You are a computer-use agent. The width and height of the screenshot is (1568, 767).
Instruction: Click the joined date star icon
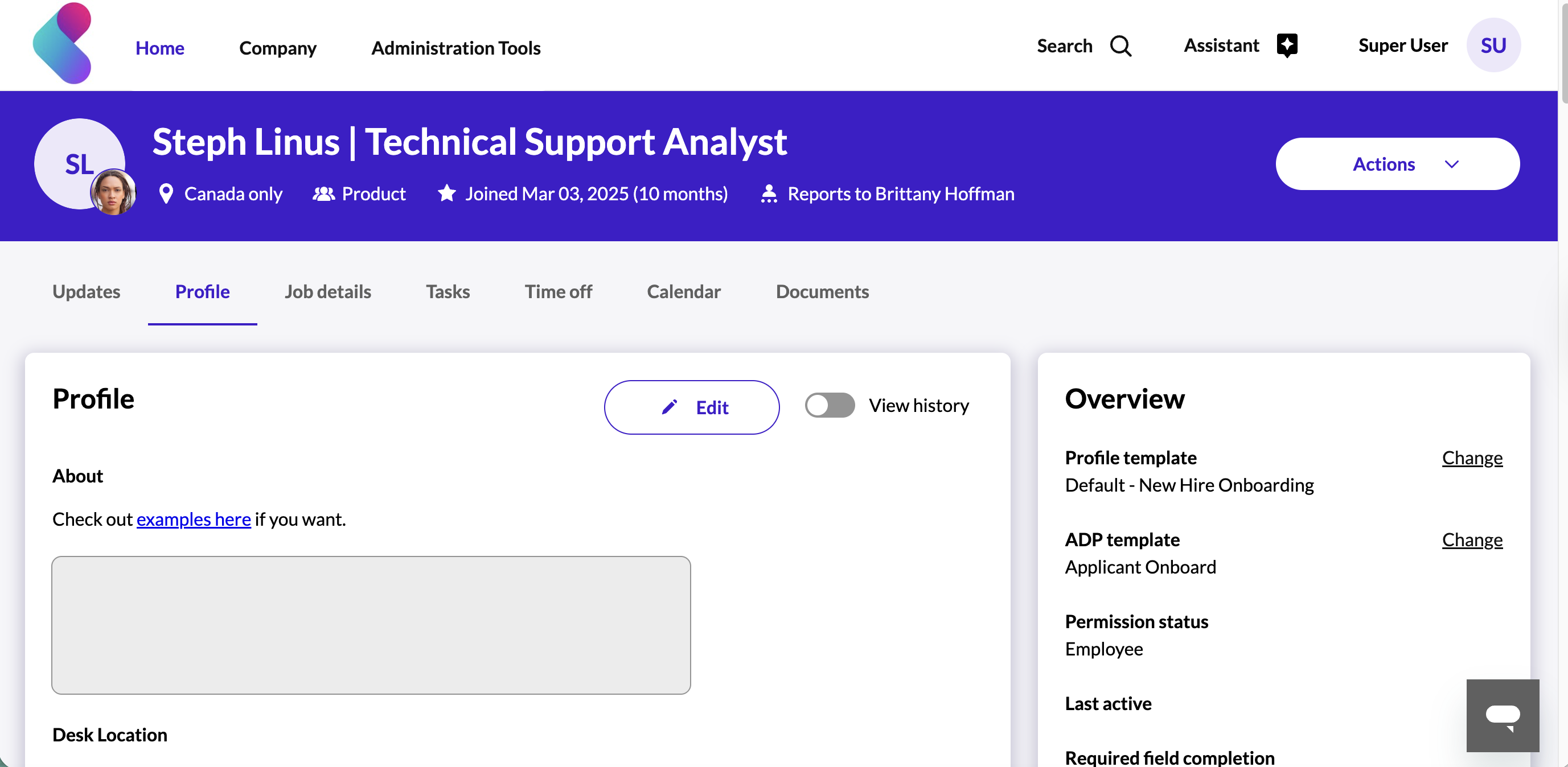[447, 193]
